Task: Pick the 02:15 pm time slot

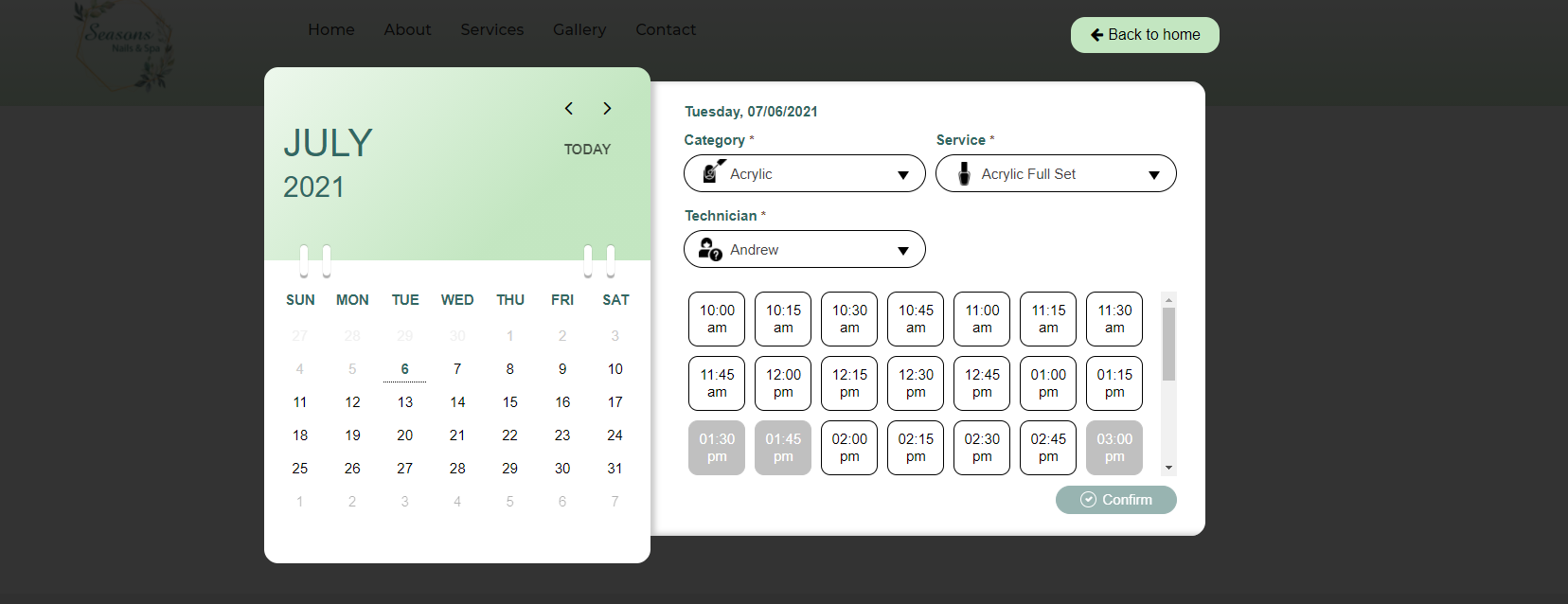Action: (916, 448)
